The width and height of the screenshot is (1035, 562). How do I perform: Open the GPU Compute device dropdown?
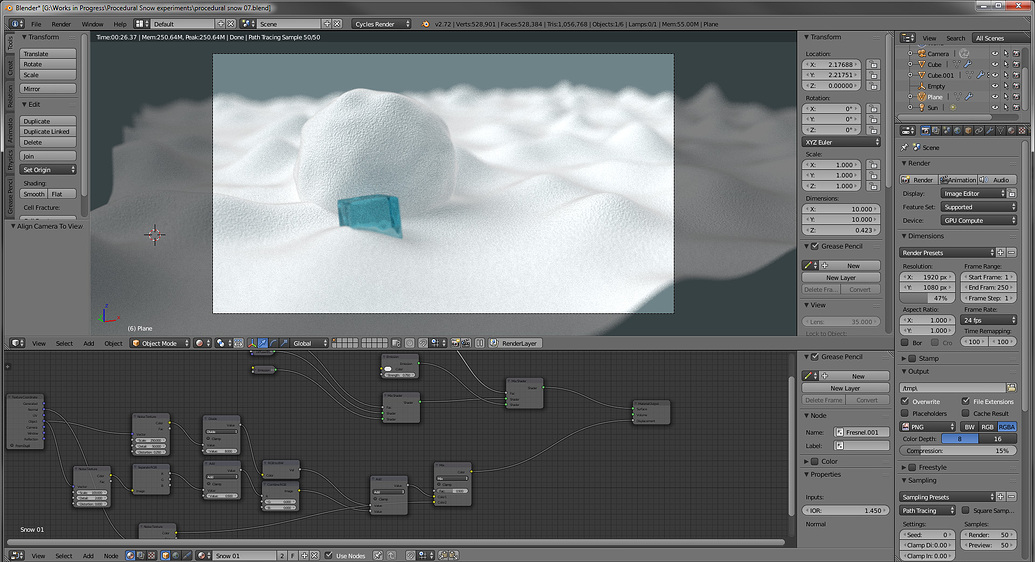978,221
